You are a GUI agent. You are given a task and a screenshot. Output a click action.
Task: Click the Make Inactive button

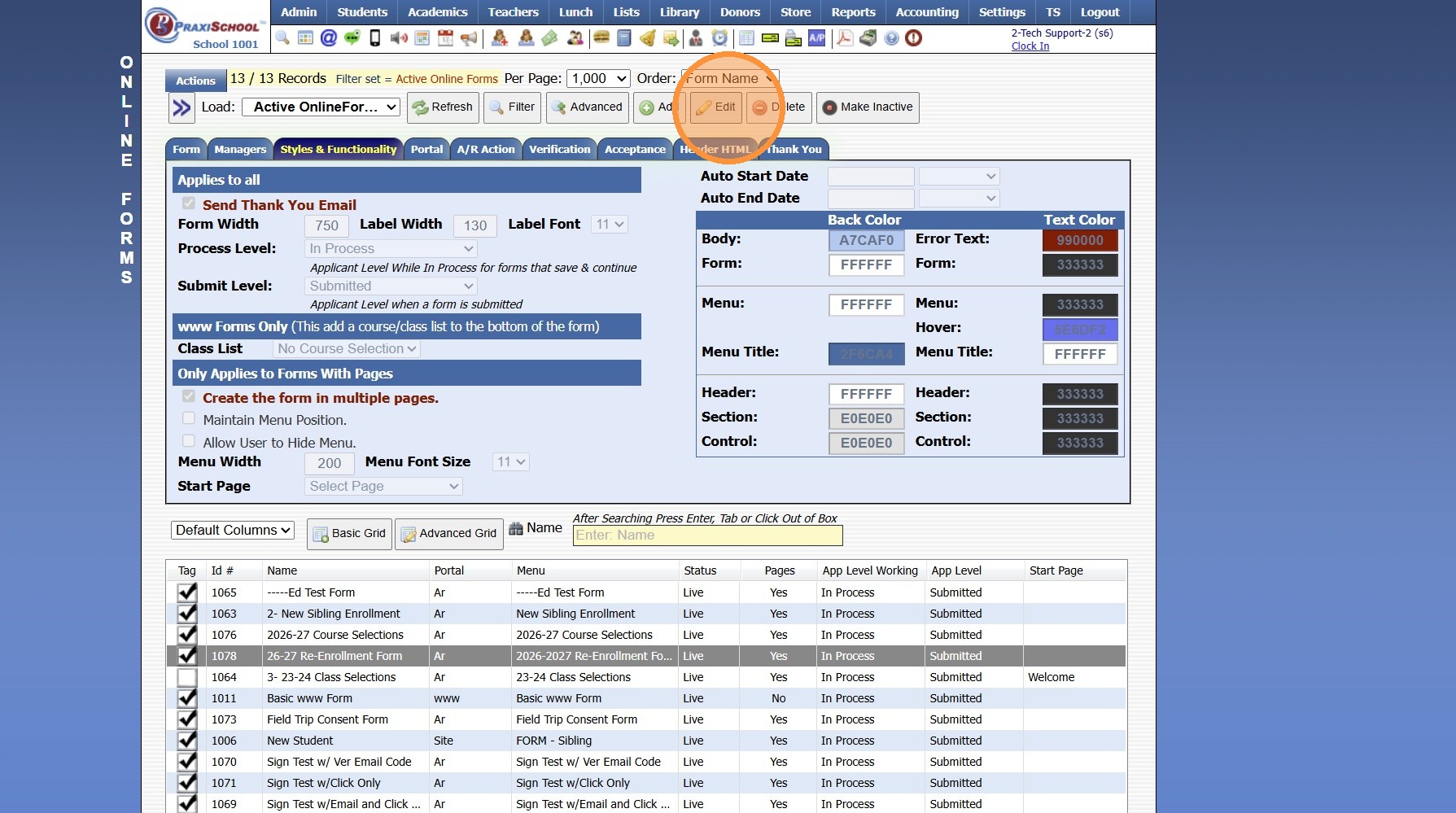[x=868, y=107]
